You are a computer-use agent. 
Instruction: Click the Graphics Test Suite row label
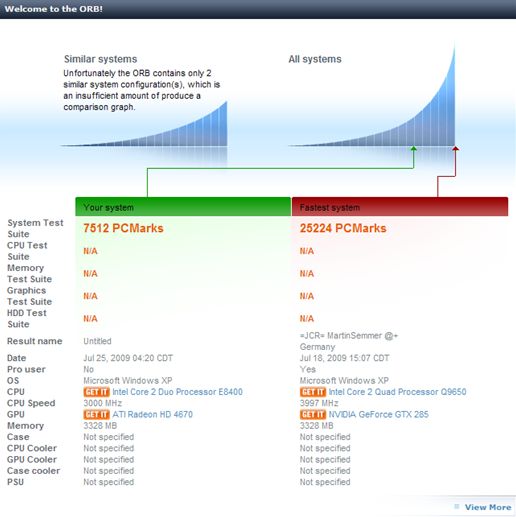coord(30,296)
